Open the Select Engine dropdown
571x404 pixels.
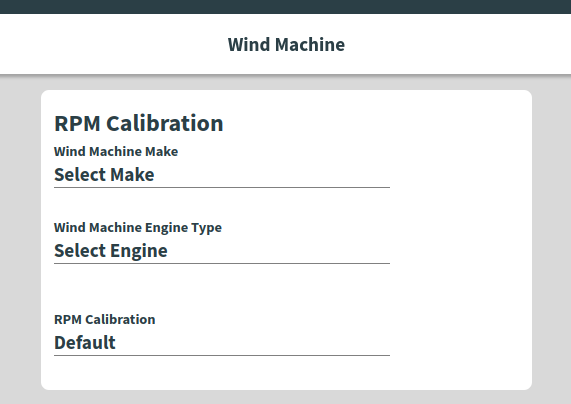(222, 251)
